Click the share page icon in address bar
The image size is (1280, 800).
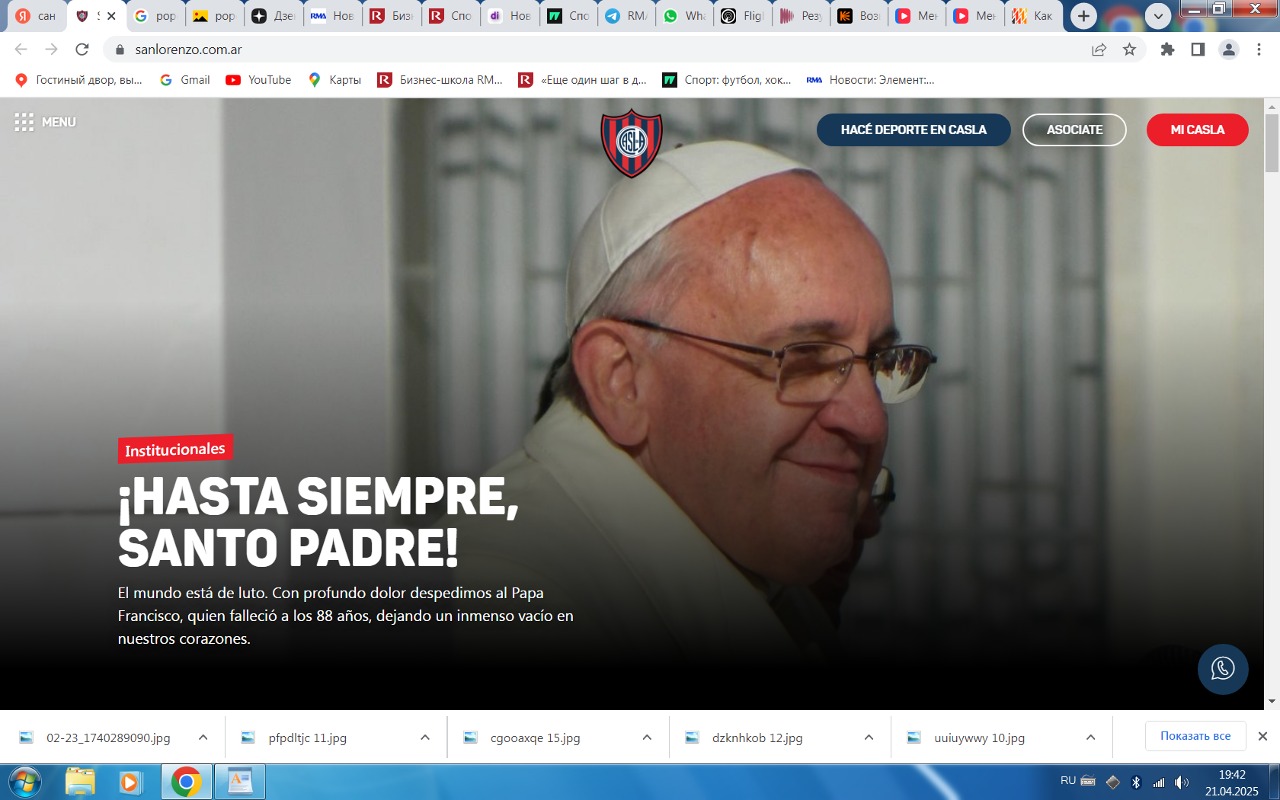point(1099,49)
